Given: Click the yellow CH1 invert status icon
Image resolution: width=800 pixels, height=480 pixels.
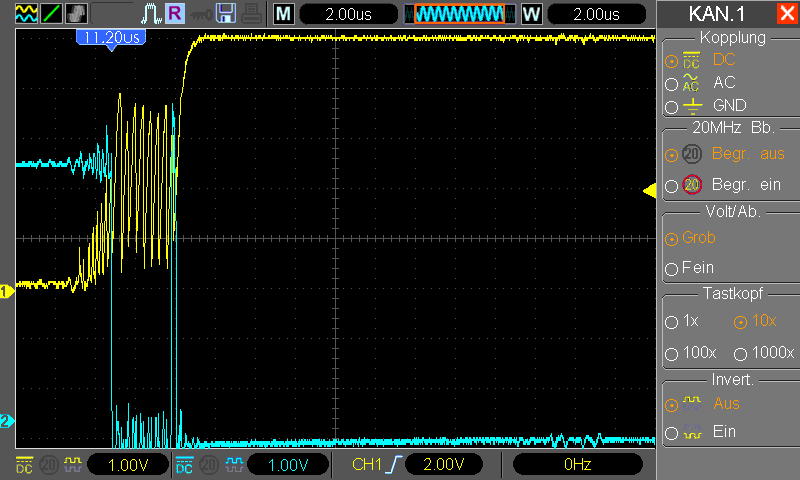Looking at the screenshot, I should pyautogui.click(x=73, y=464).
